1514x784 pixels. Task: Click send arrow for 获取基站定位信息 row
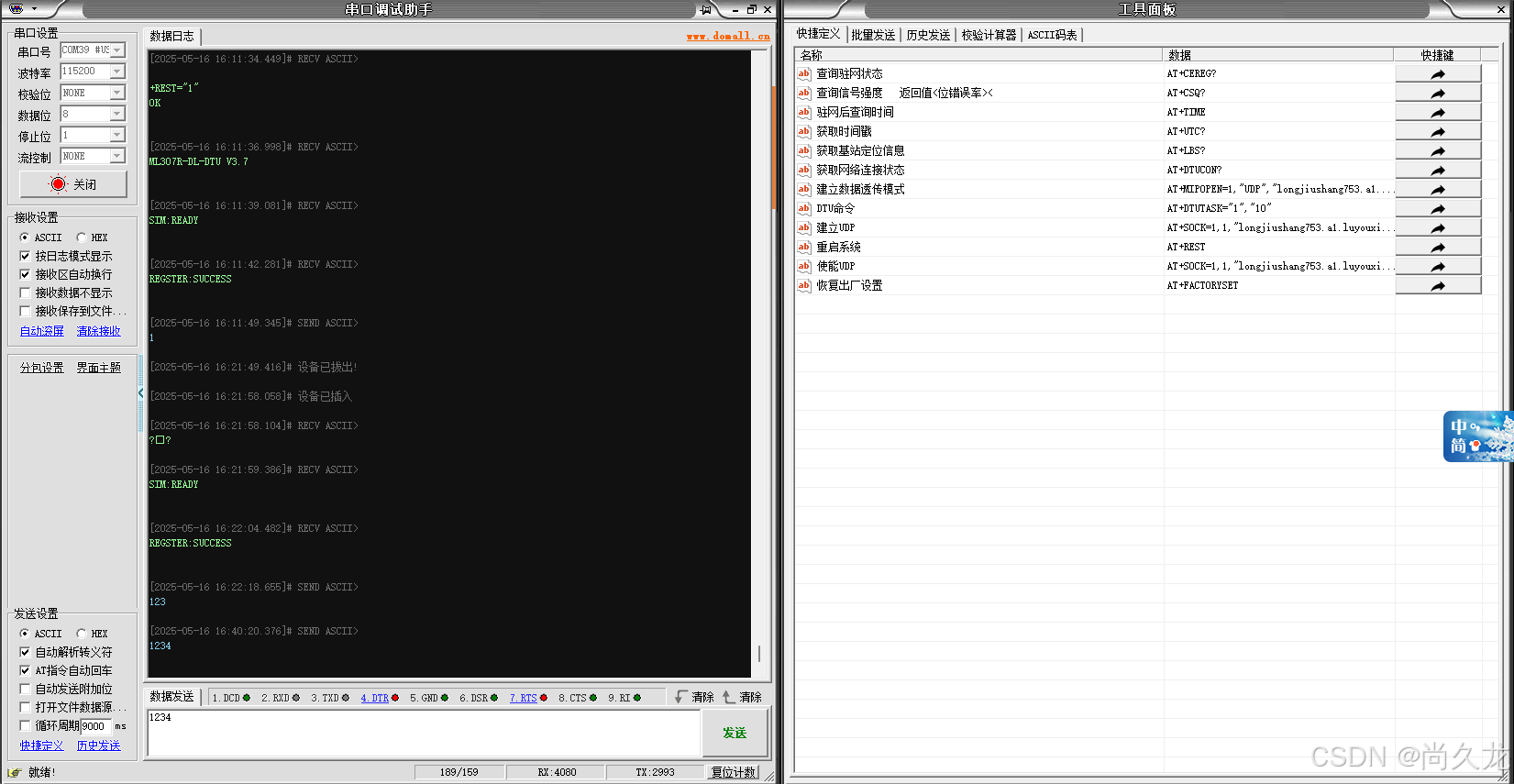[1438, 150]
